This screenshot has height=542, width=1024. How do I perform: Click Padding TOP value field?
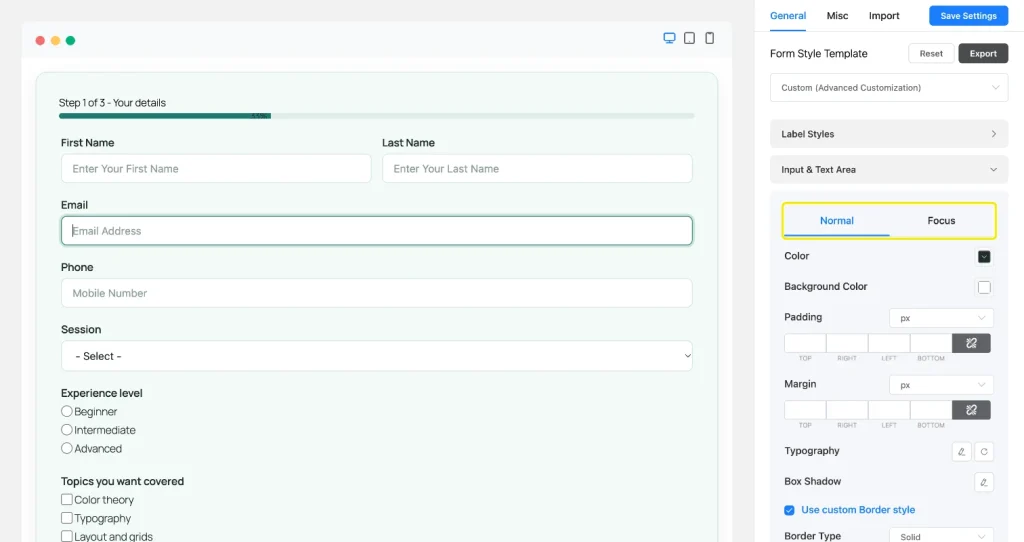[805, 343]
